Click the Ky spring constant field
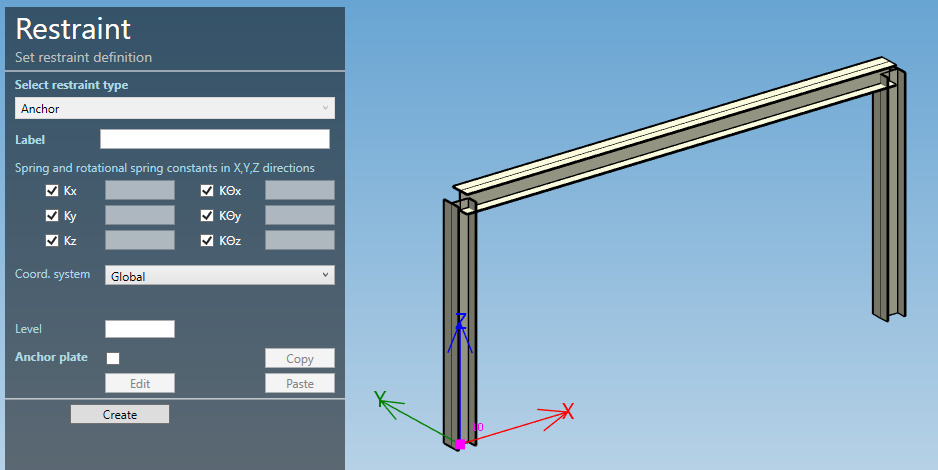The width and height of the screenshot is (938, 470). click(x=140, y=215)
